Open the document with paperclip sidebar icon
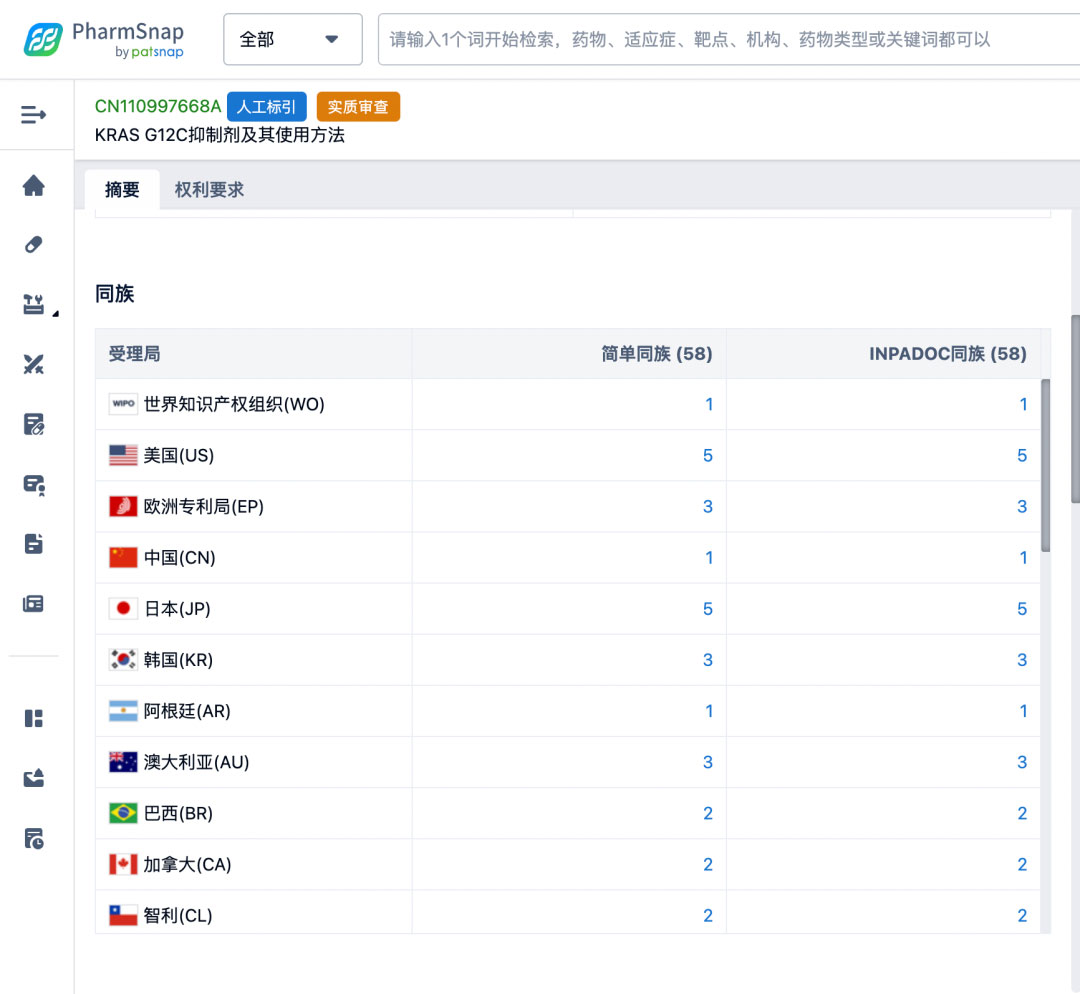 pos(34,424)
